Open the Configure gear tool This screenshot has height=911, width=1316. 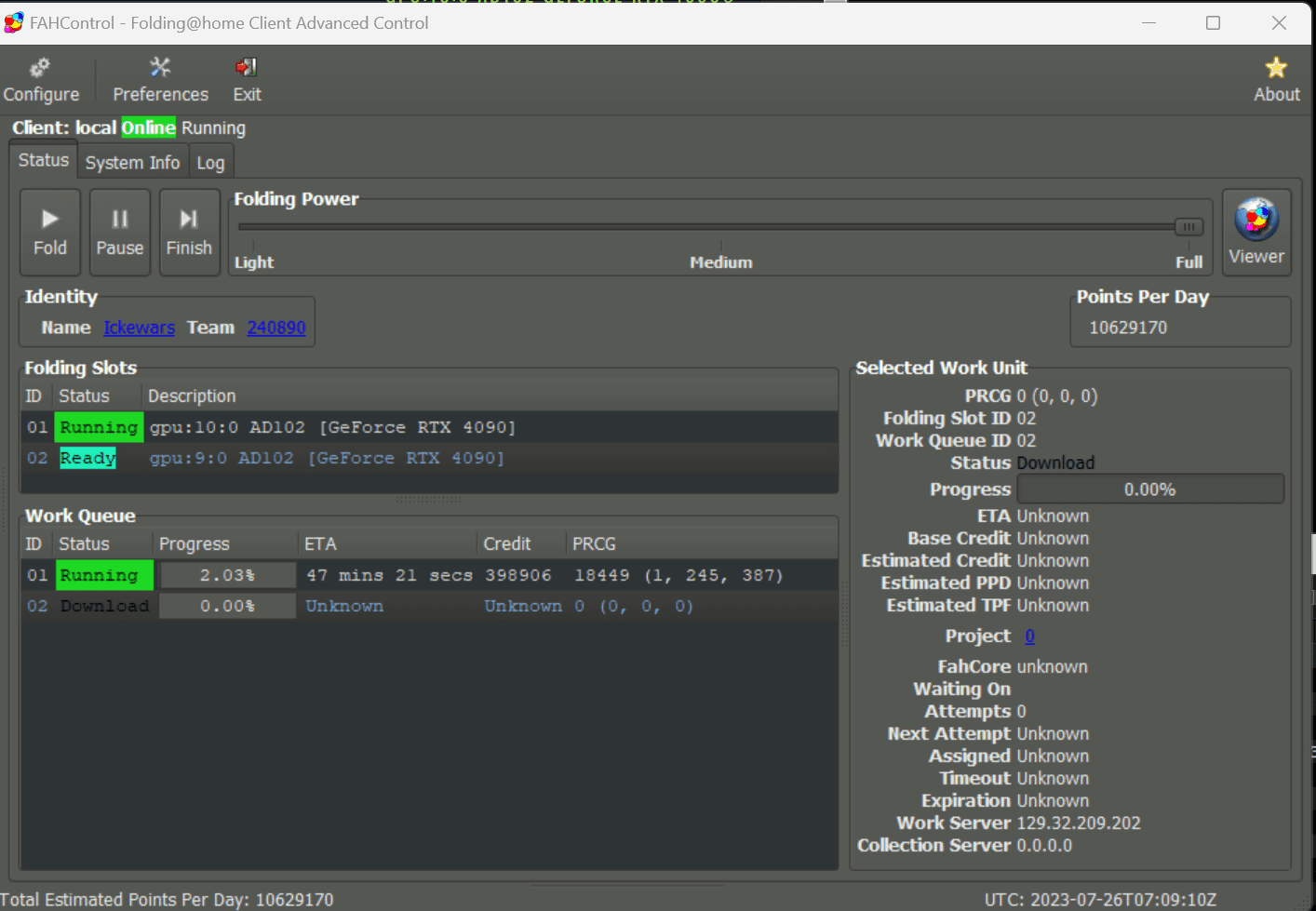pyautogui.click(x=41, y=80)
